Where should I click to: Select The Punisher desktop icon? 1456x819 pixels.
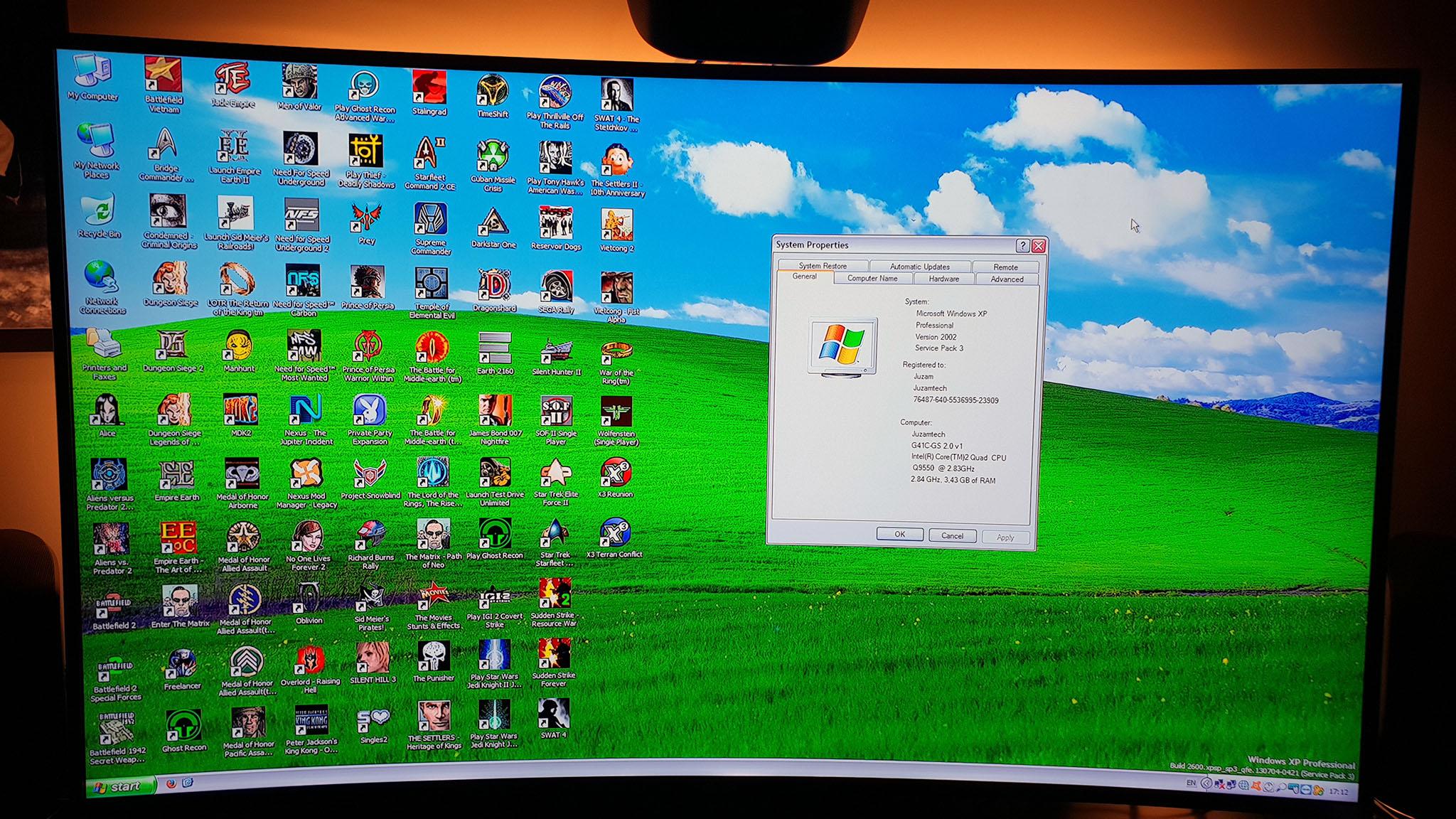[x=433, y=657]
